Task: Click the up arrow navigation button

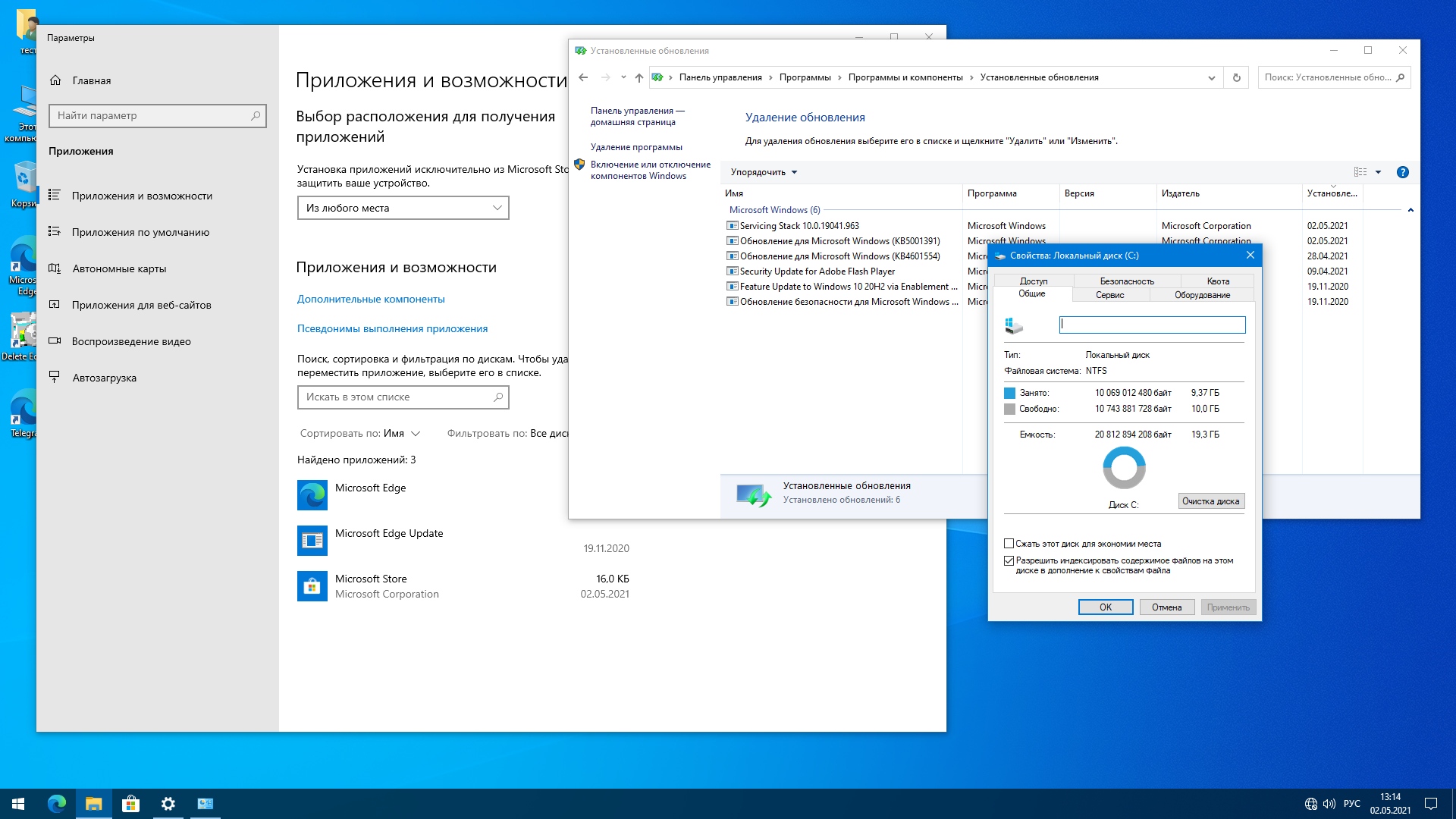Action: (639, 77)
